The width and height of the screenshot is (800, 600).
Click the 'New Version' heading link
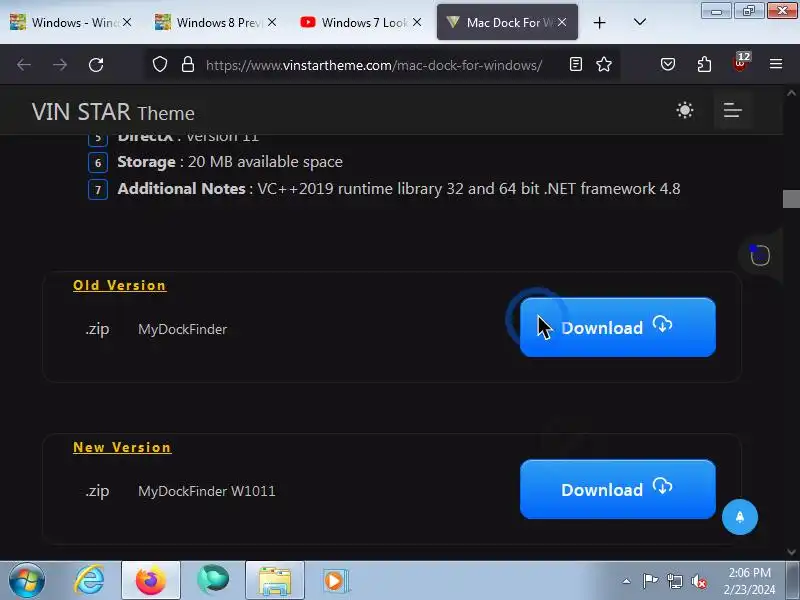coord(122,447)
